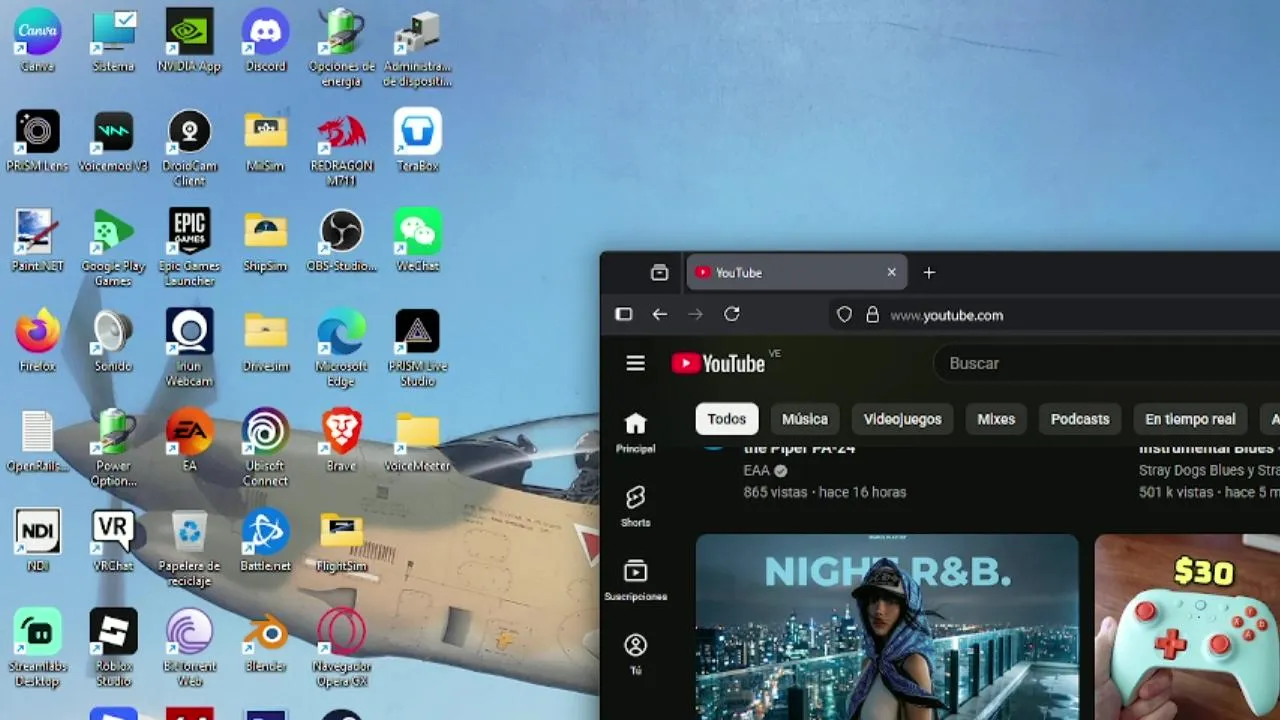Open the Sistema desktop shortcut
Viewport: 1280px width, 720px height.
pos(113,41)
